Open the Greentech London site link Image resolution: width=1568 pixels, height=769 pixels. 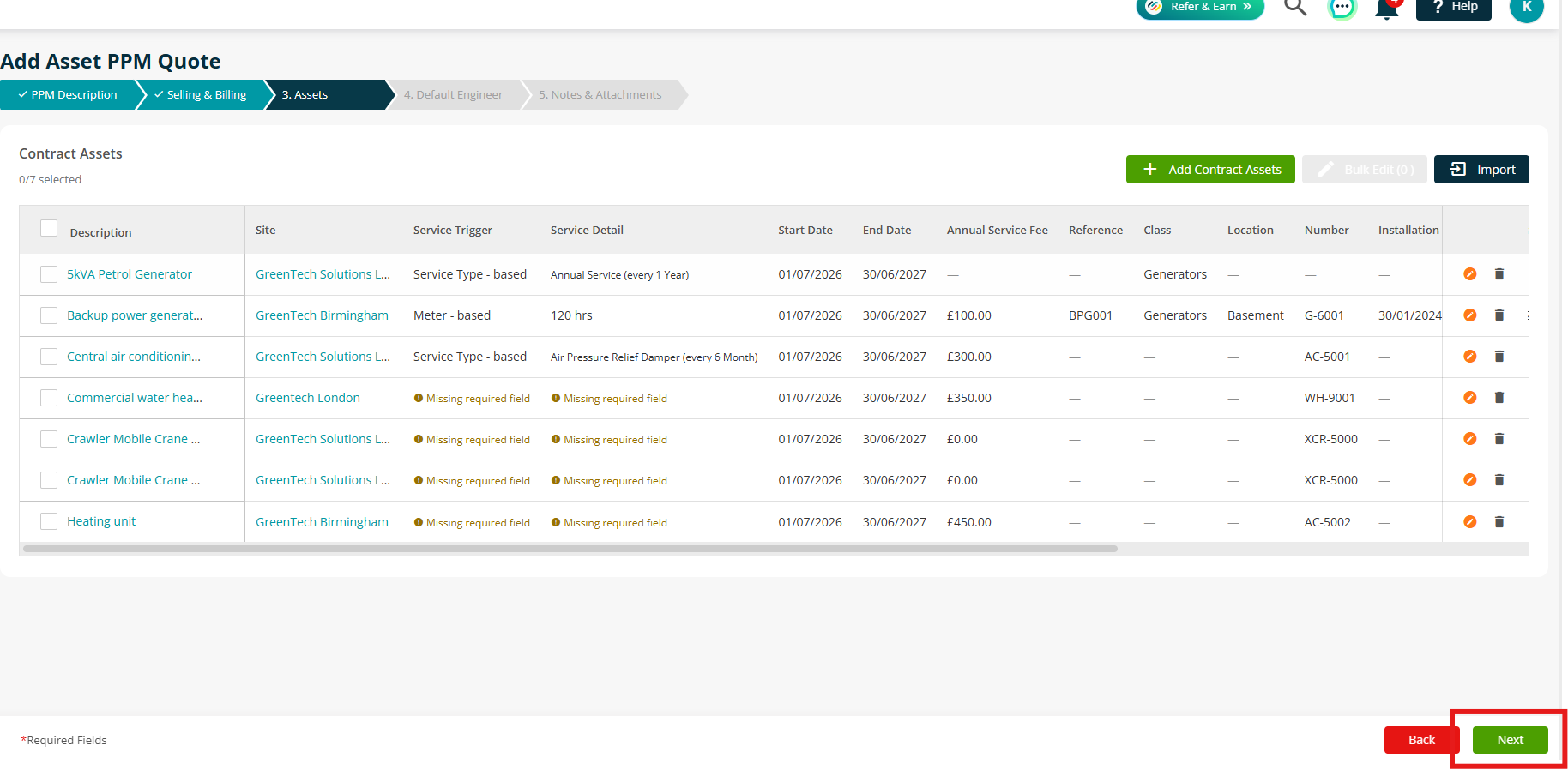(x=308, y=398)
